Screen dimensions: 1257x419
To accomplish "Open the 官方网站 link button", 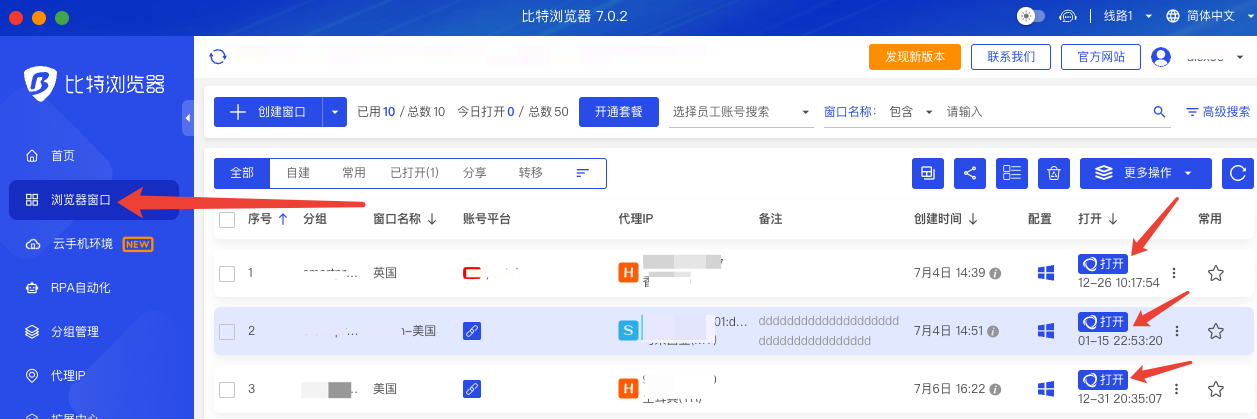I will [x=1100, y=57].
